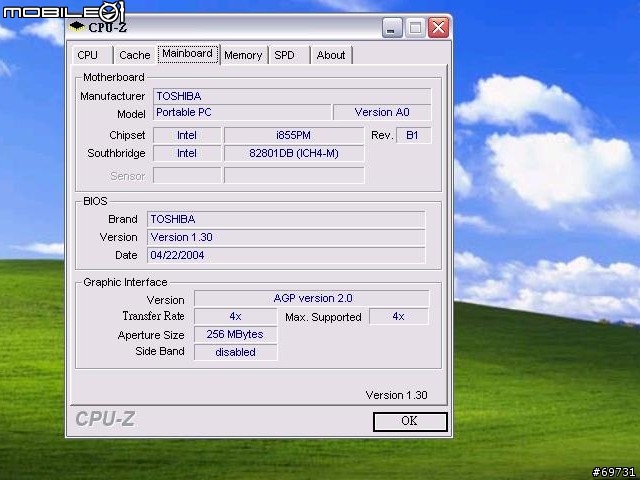Click BIOS version 'Version 1.30' field
640x480 pixels.
286,237
